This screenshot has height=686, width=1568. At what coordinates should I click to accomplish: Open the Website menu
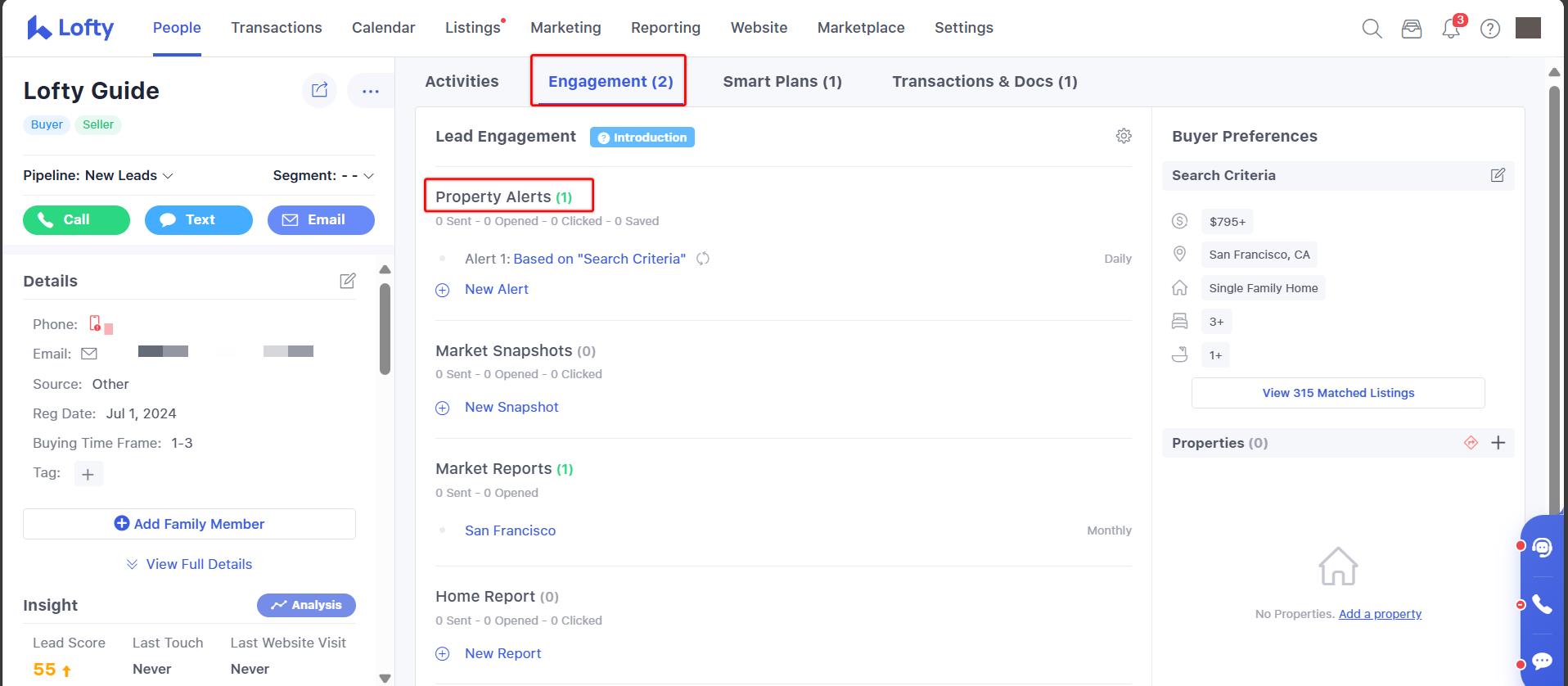pyautogui.click(x=759, y=28)
